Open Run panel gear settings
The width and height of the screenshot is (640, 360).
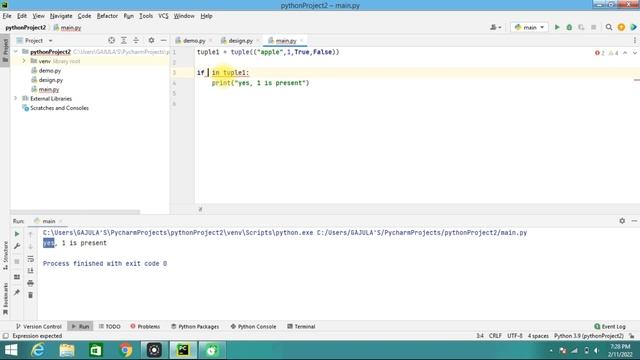(x=622, y=221)
